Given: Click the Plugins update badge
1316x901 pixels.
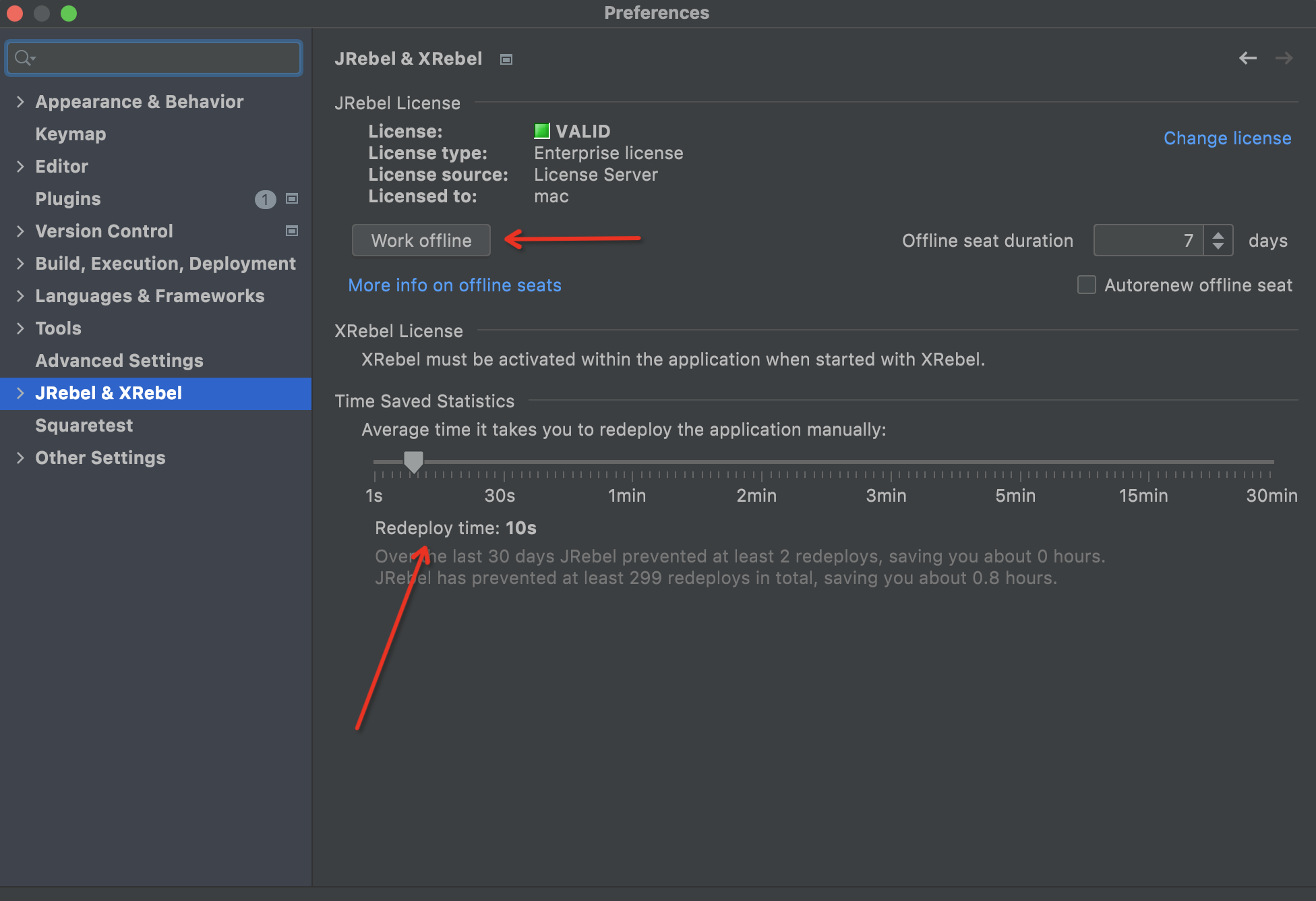Looking at the screenshot, I should [x=265, y=199].
